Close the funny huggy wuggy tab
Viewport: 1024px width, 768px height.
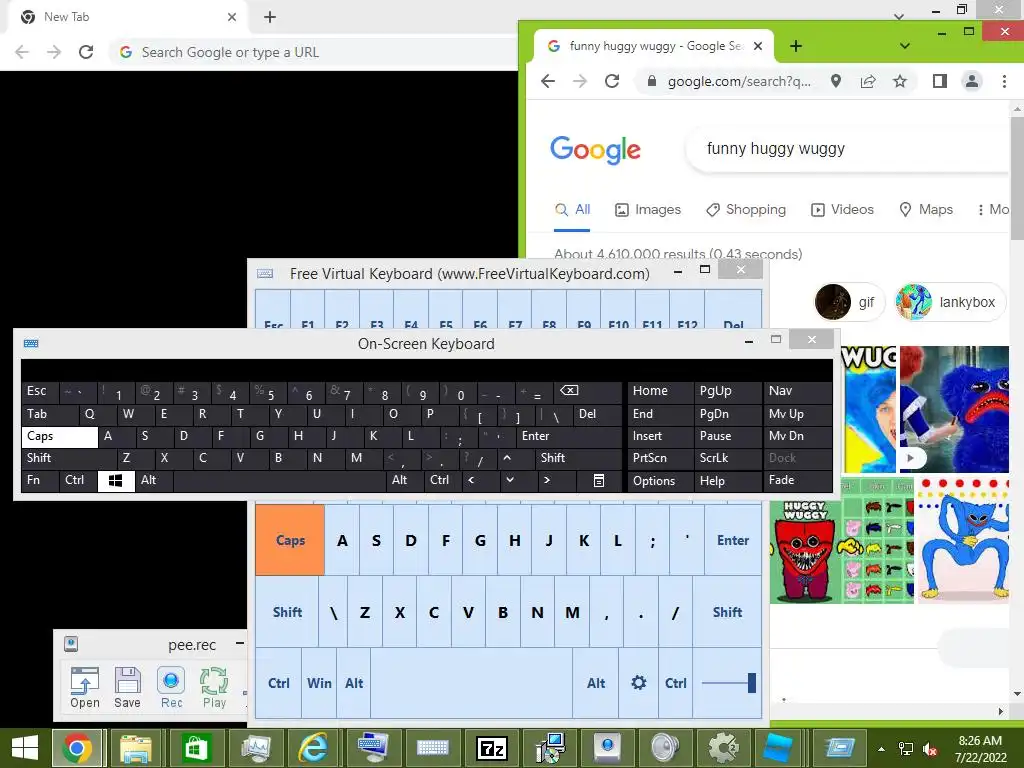click(758, 46)
